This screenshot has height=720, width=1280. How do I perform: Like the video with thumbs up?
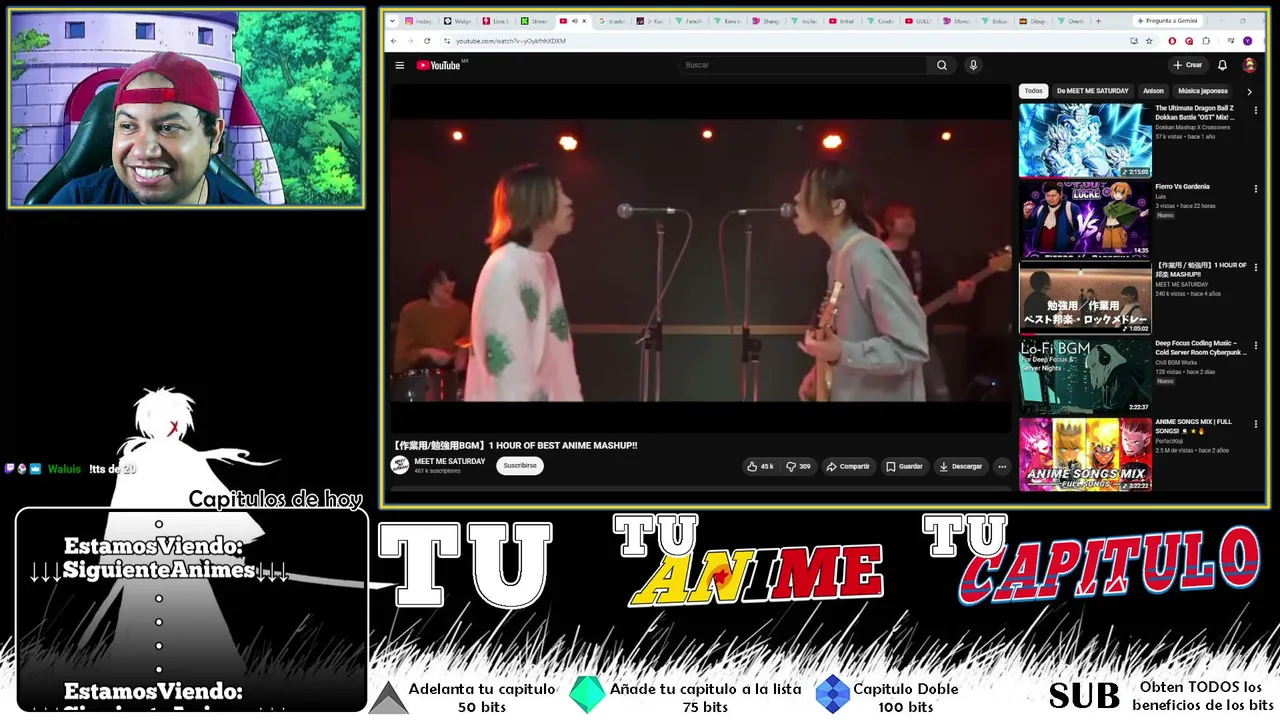761,466
